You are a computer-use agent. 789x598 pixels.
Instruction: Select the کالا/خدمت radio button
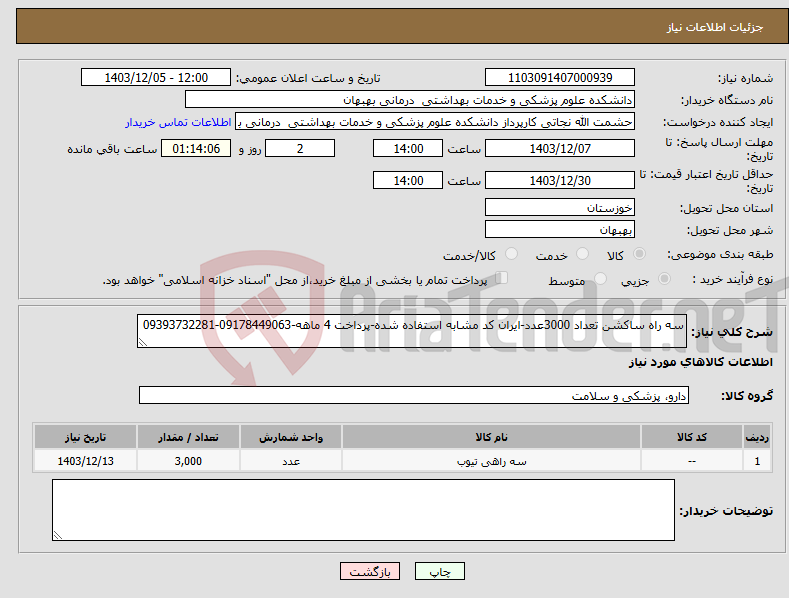pos(511,254)
